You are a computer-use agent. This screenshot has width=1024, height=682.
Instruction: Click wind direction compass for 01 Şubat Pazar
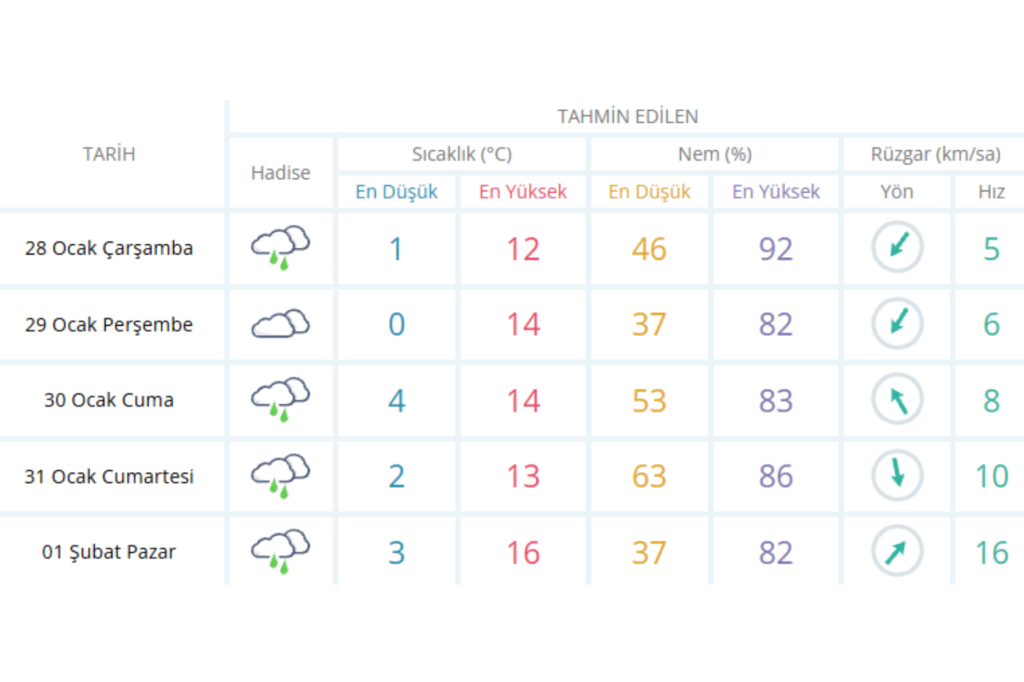tap(897, 552)
